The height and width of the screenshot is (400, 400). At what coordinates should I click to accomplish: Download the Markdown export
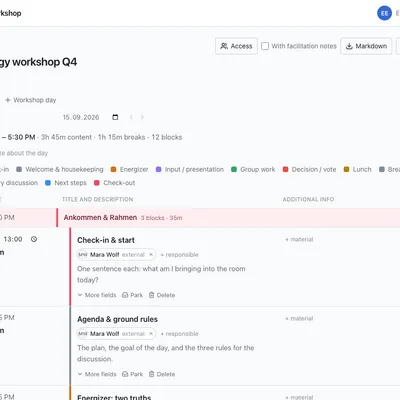(366, 46)
